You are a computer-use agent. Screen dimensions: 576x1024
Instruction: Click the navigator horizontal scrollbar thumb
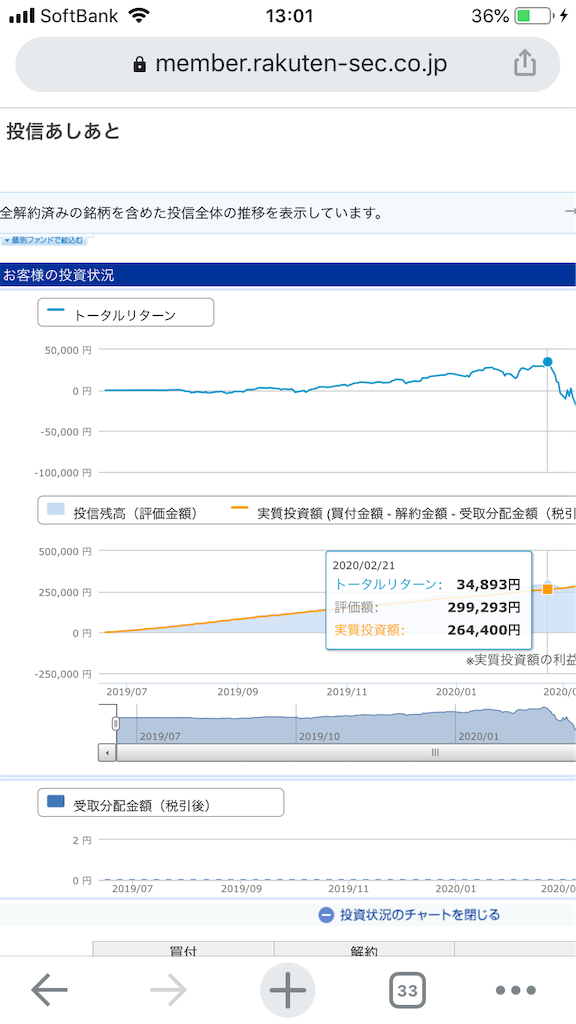pyautogui.click(x=346, y=753)
